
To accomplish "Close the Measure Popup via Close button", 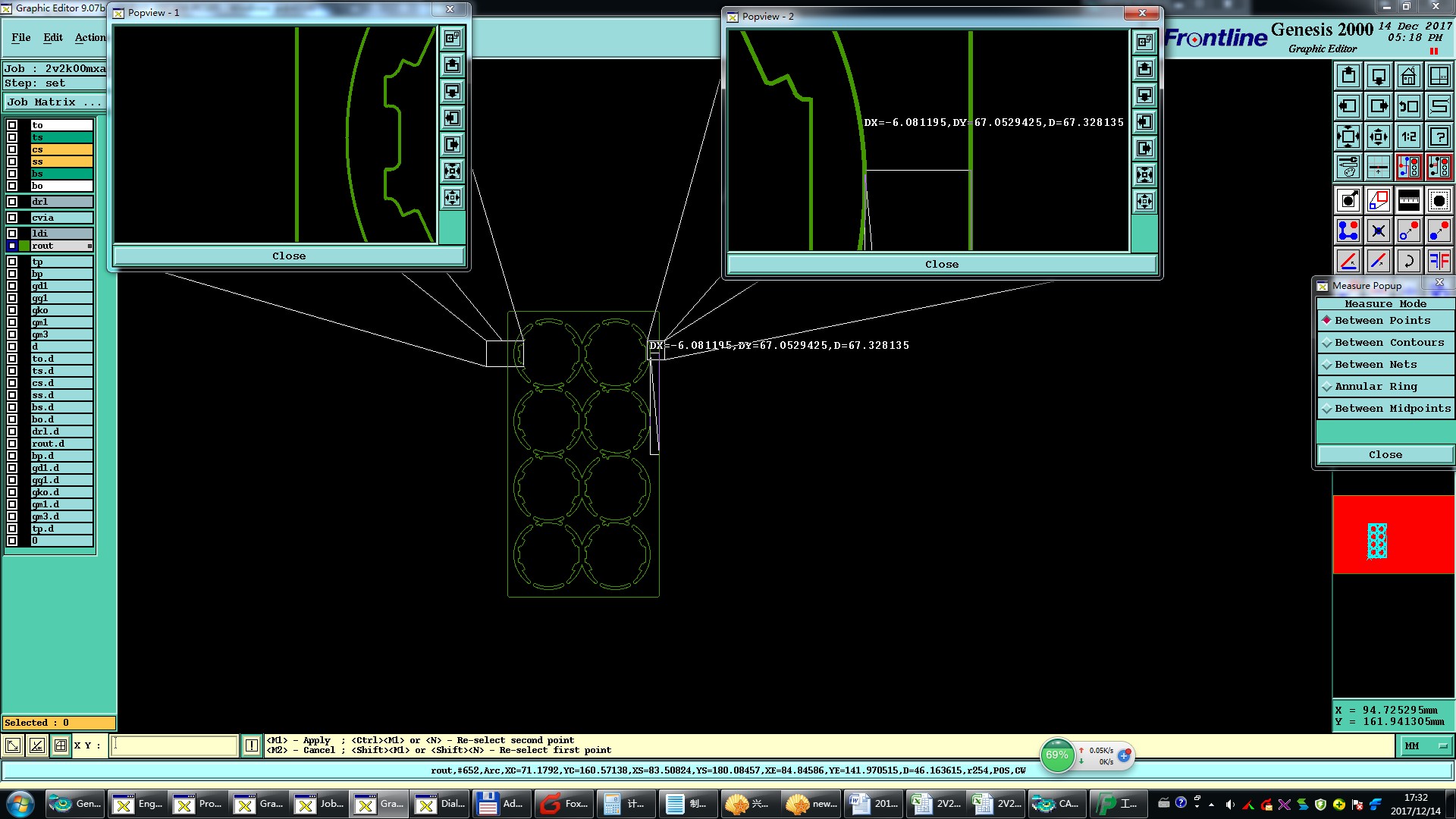I will pos(1385,455).
